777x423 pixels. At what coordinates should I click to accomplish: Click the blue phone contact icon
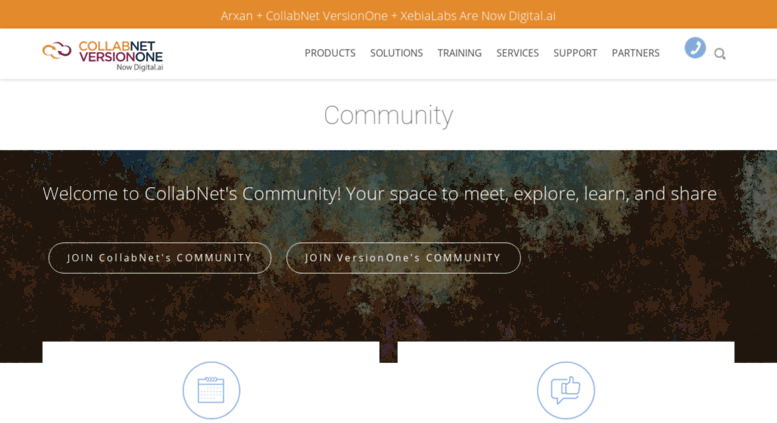[695, 48]
